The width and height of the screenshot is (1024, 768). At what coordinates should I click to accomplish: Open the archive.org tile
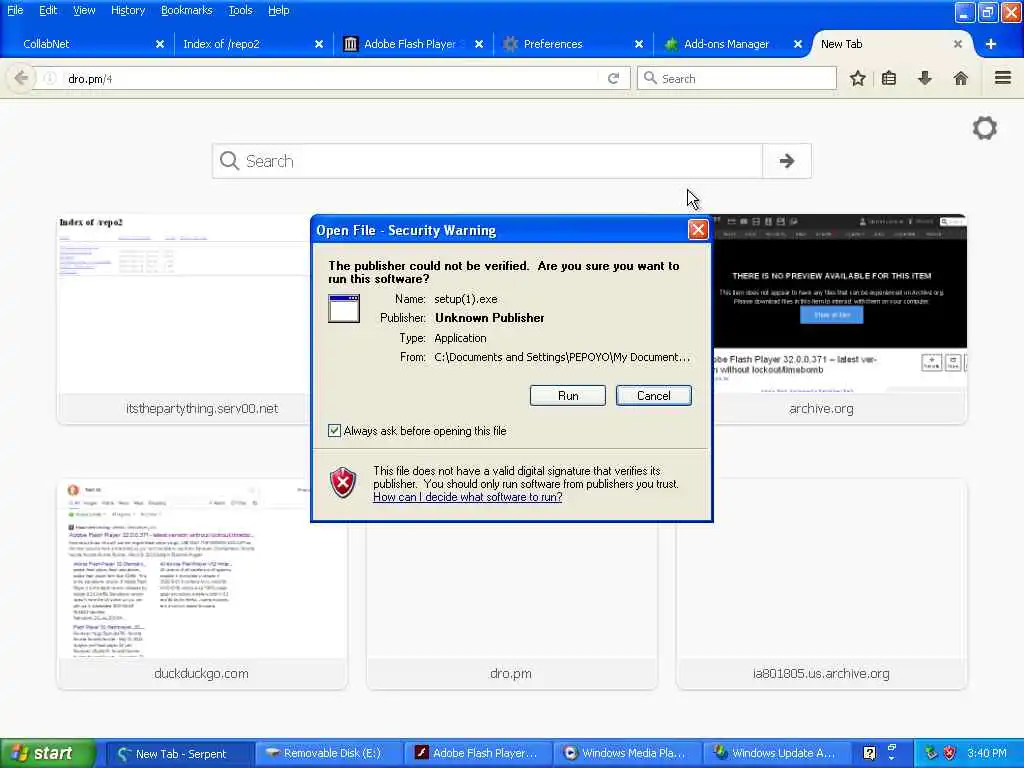pos(839,319)
